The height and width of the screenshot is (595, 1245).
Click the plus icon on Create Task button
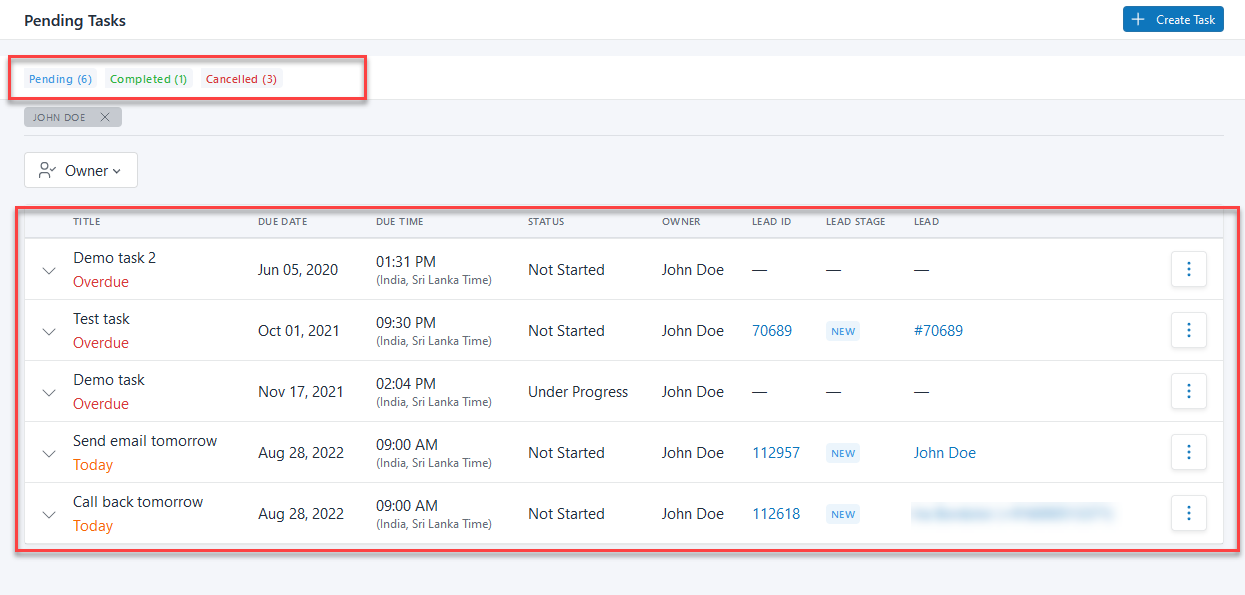(1137, 19)
